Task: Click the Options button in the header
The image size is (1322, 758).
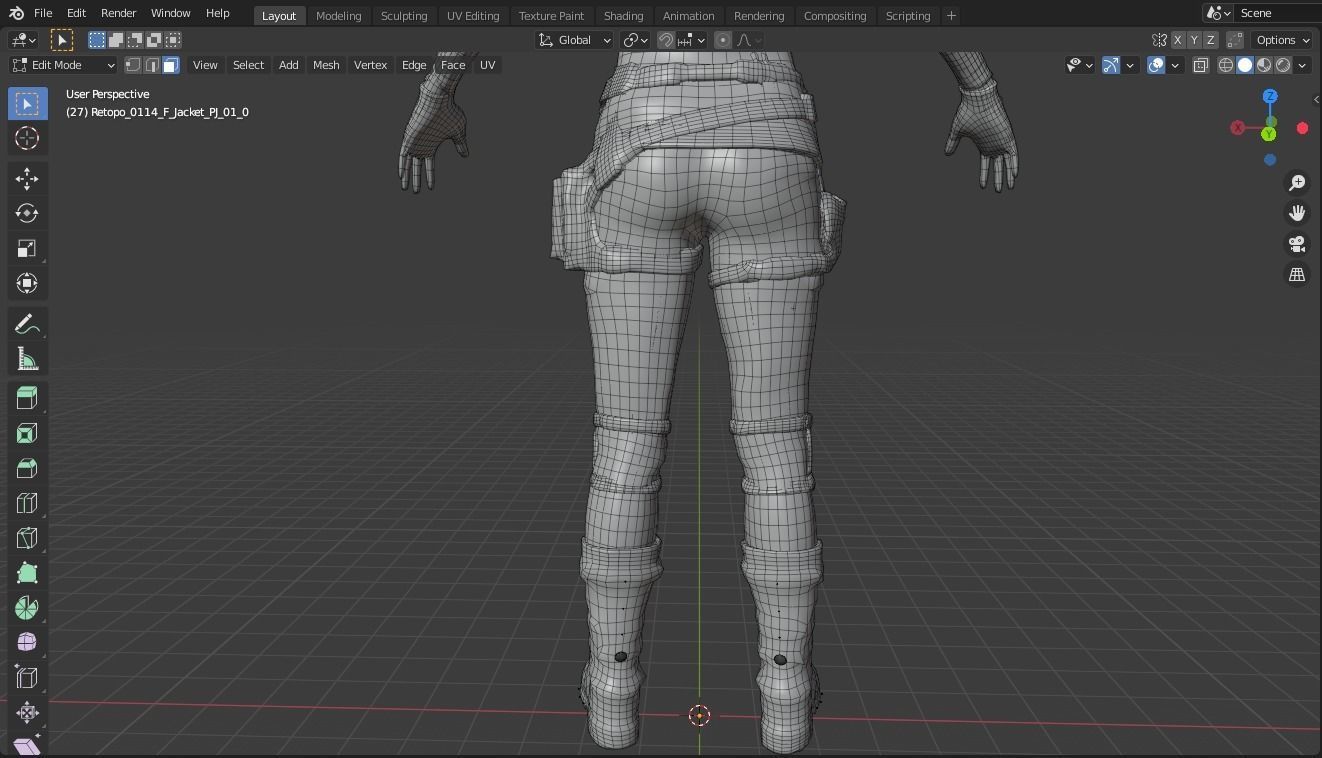Action: click(x=1281, y=40)
